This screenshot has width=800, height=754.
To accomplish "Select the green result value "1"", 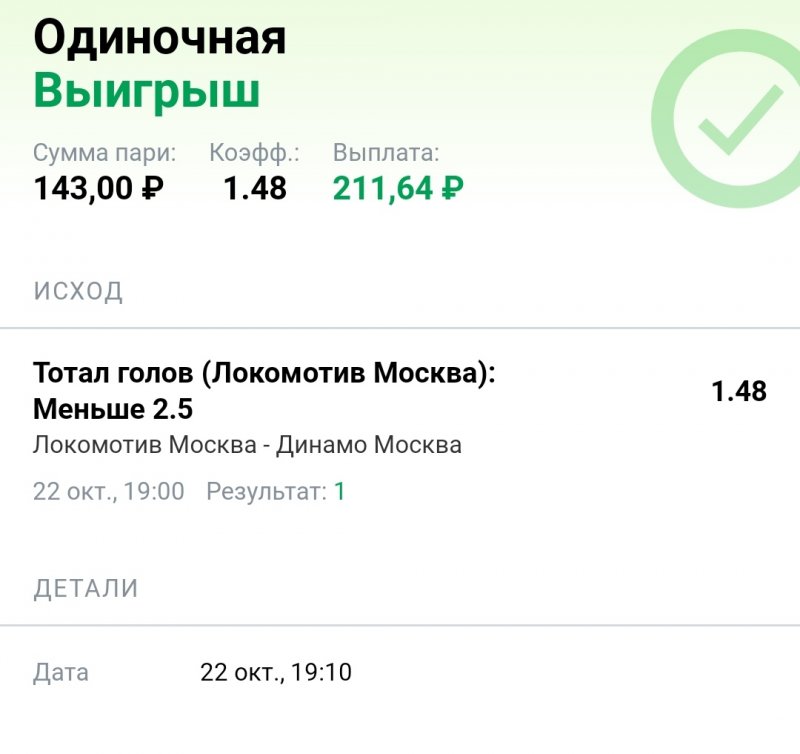I will [339, 492].
